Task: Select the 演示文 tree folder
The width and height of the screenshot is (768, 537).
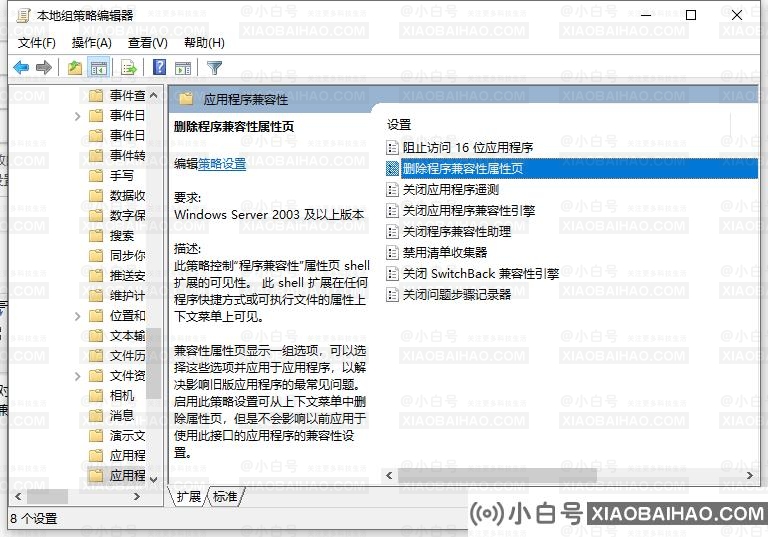Action: (127, 436)
